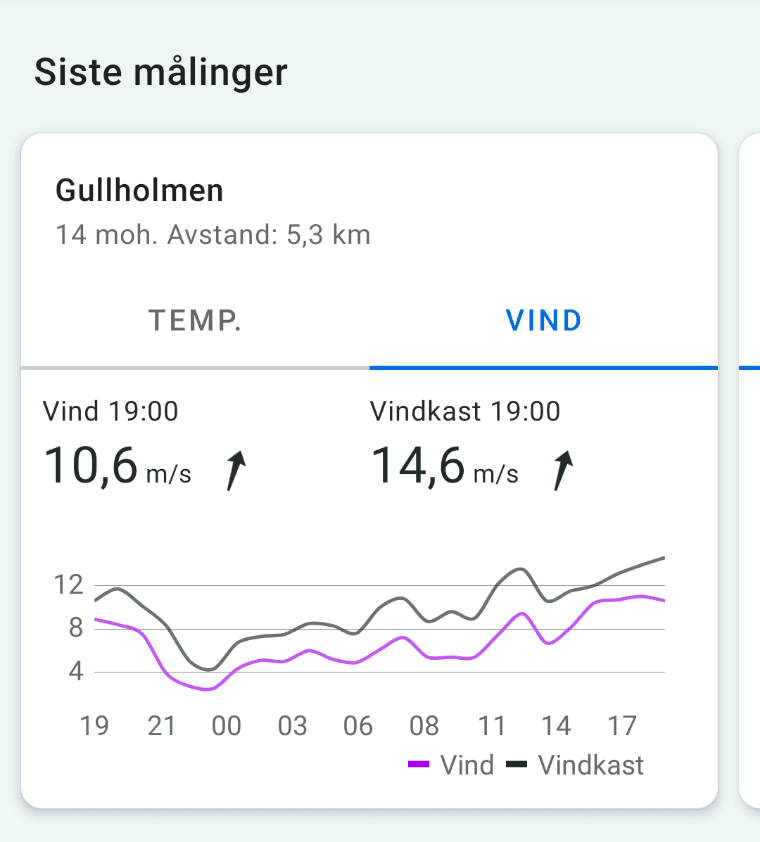
Task: Click the dark Vindkast legend swatch
Action: pyautogui.click(x=517, y=765)
